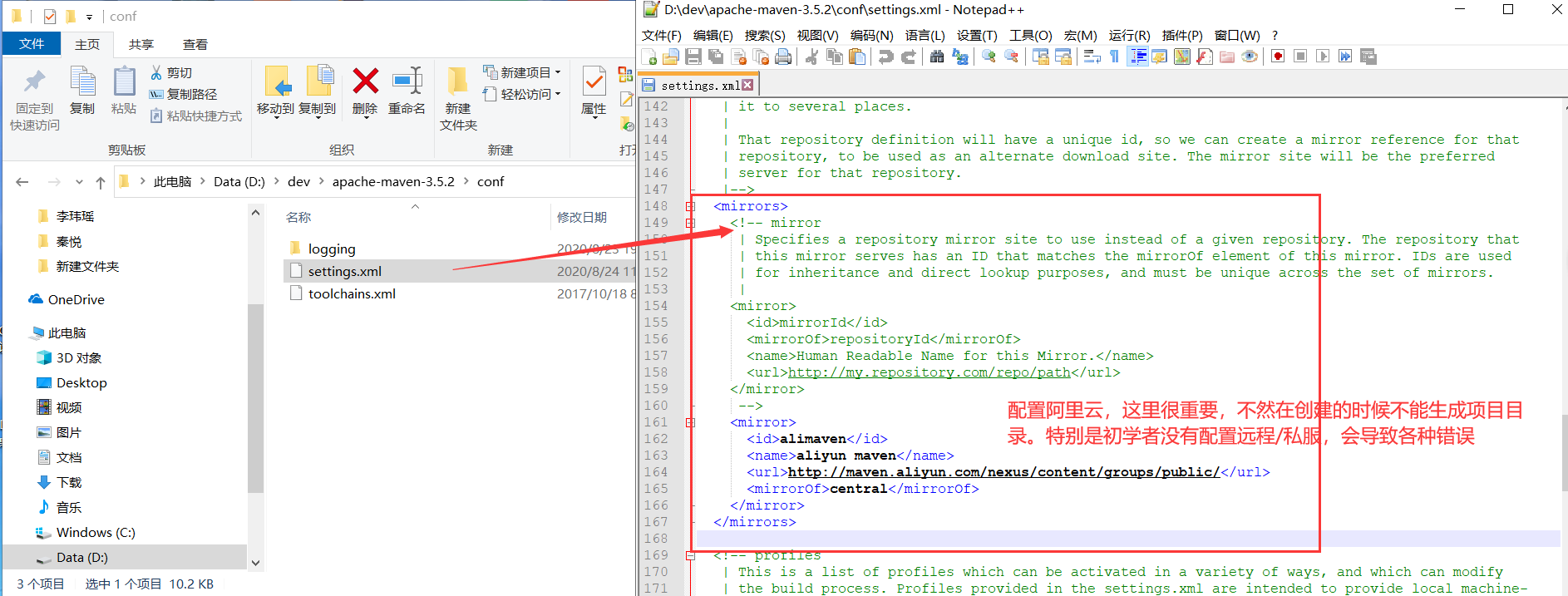Open the user-defined language icon
Image resolution: width=1568 pixels, height=596 pixels.
(1159, 57)
